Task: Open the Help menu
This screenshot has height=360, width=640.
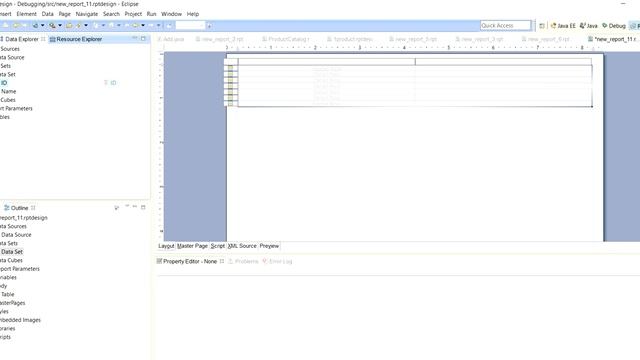Action: click(193, 14)
